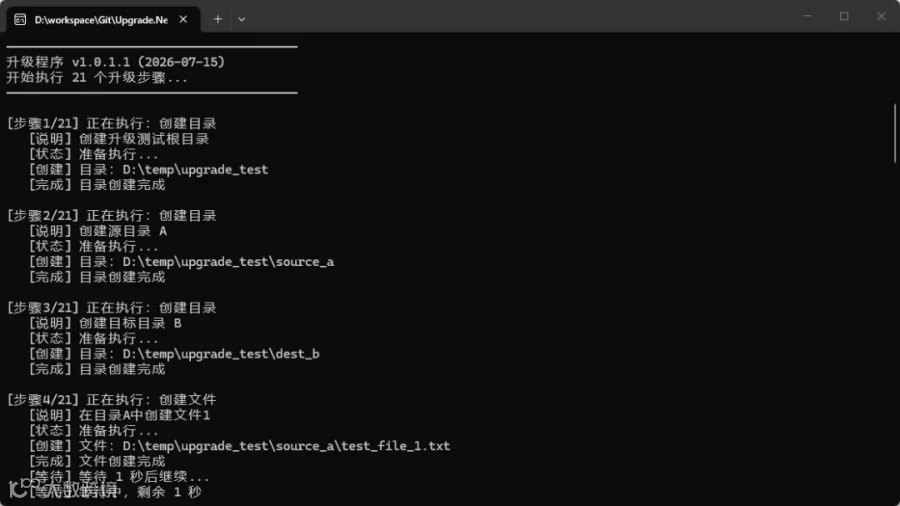The image size is (900, 506).
Task: Minimize the terminal window
Action: [807, 16]
